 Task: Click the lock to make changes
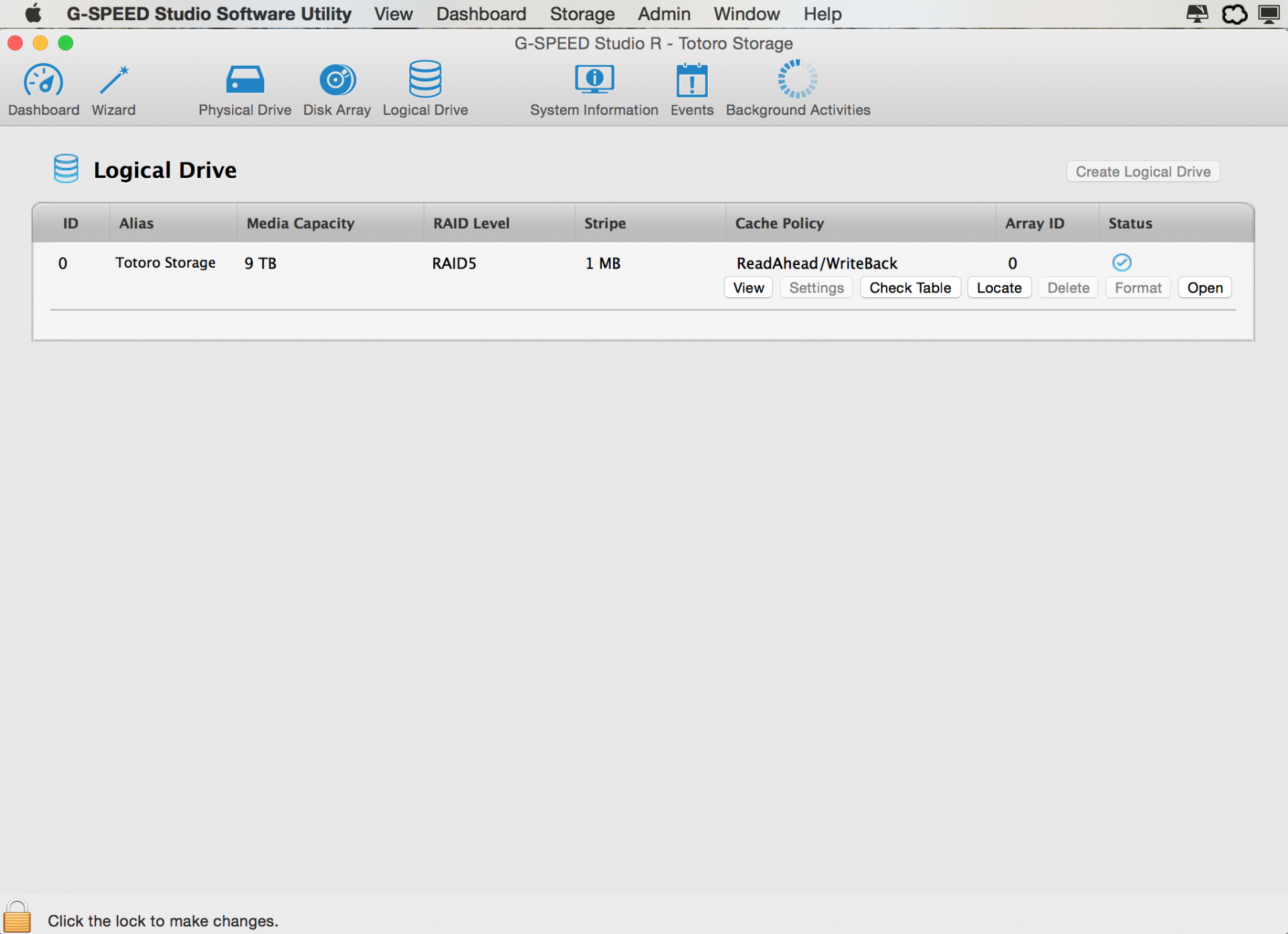tap(17, 917)
